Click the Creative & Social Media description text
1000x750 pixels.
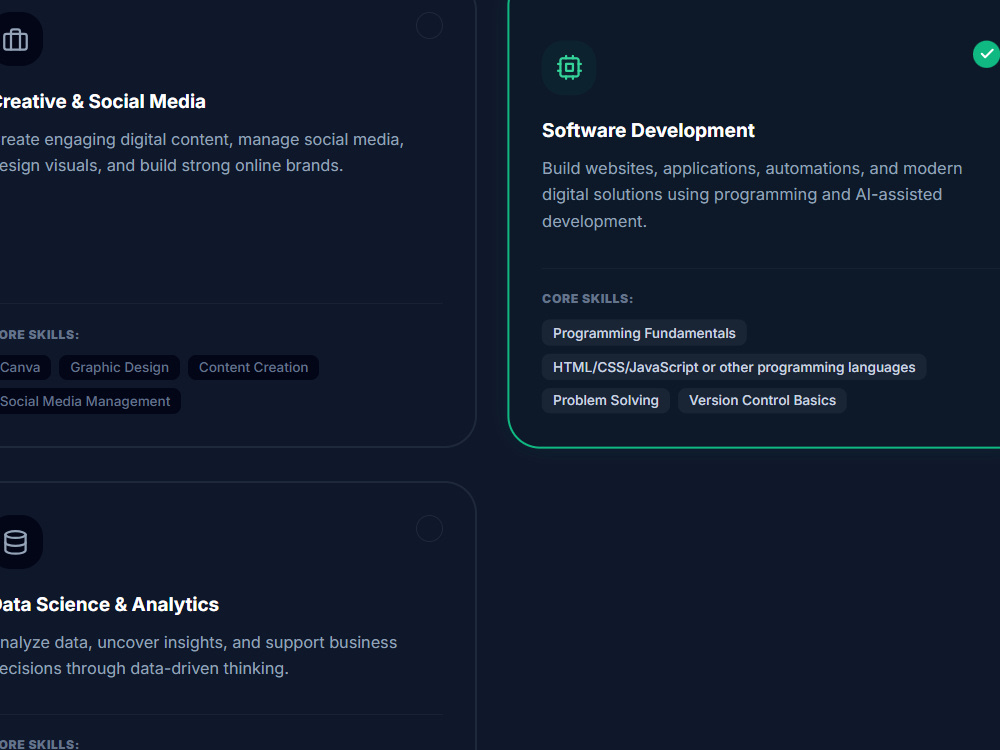(202, 152)
